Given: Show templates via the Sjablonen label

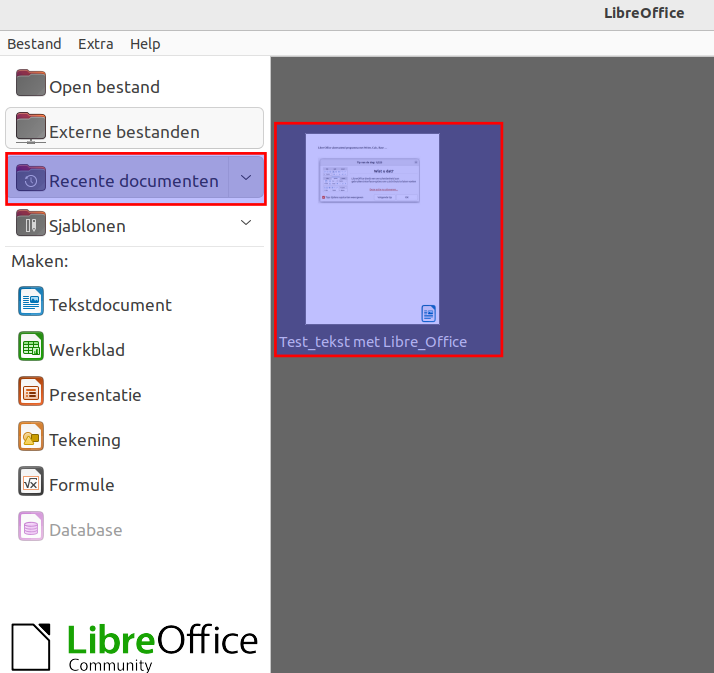Looking at the screenshot, I should pyautogui.click(x=87, y=226).
